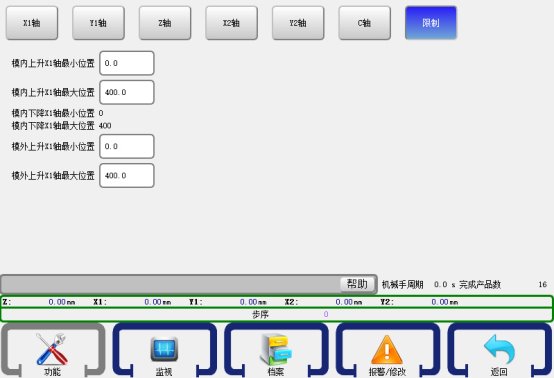Edit 模内上升X1轴最小位置 input field
Image resolution: width=554 pixels, height=378 pixels.
pos(127,63)
